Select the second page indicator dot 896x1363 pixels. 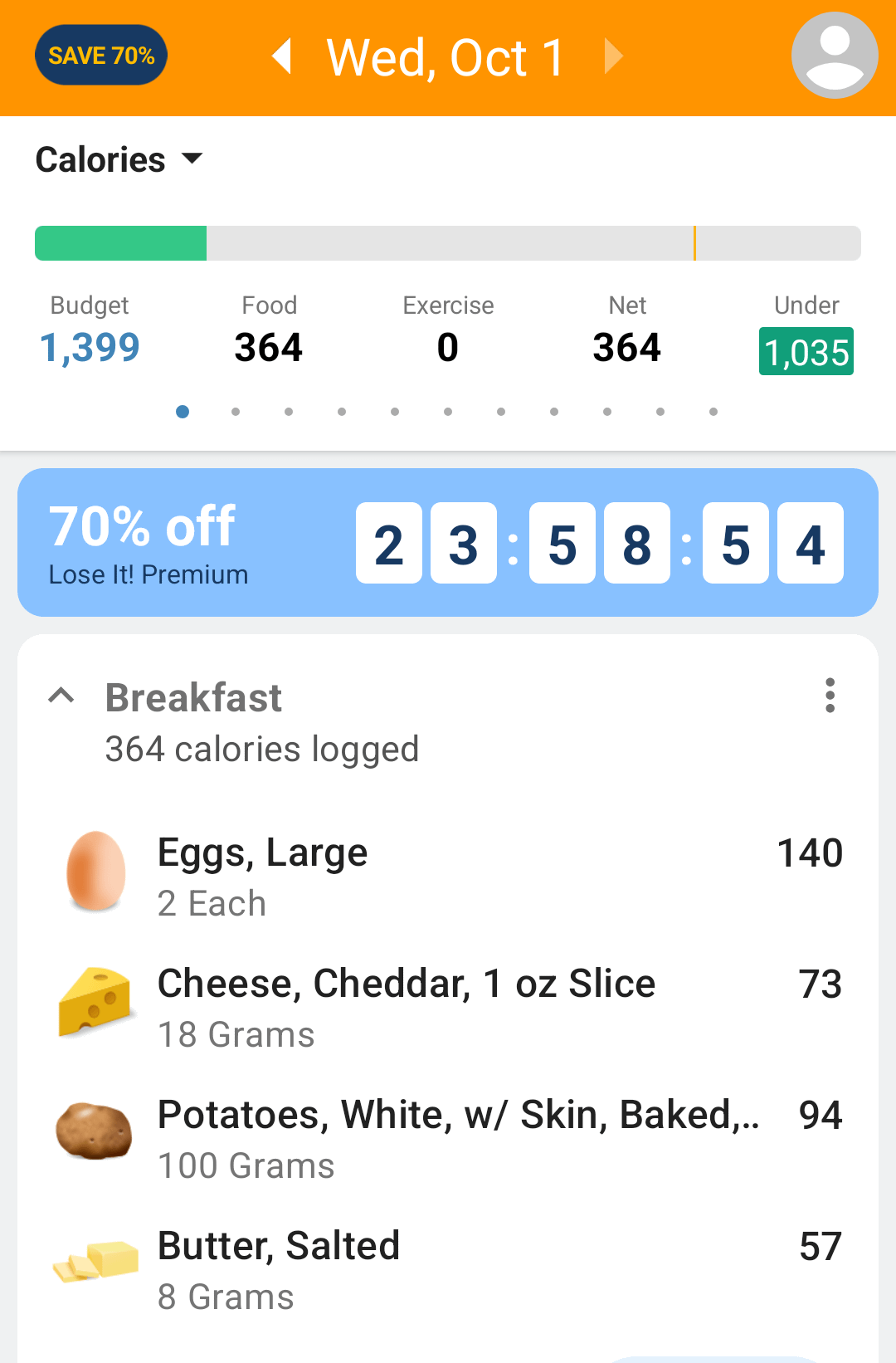236,412
